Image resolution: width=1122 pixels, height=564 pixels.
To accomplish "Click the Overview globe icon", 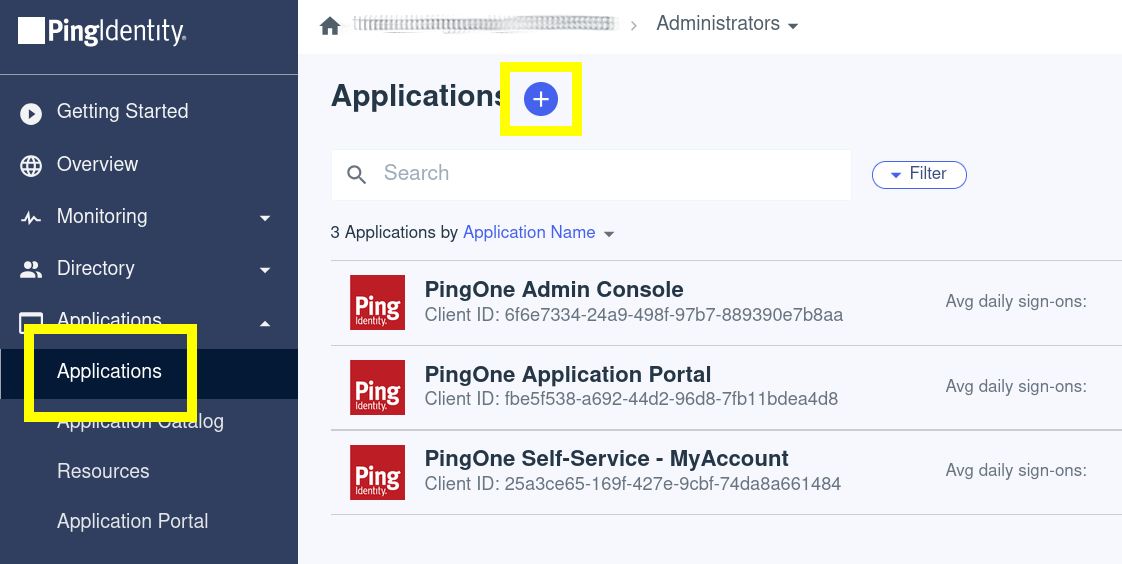I will [x=31, y=165].
